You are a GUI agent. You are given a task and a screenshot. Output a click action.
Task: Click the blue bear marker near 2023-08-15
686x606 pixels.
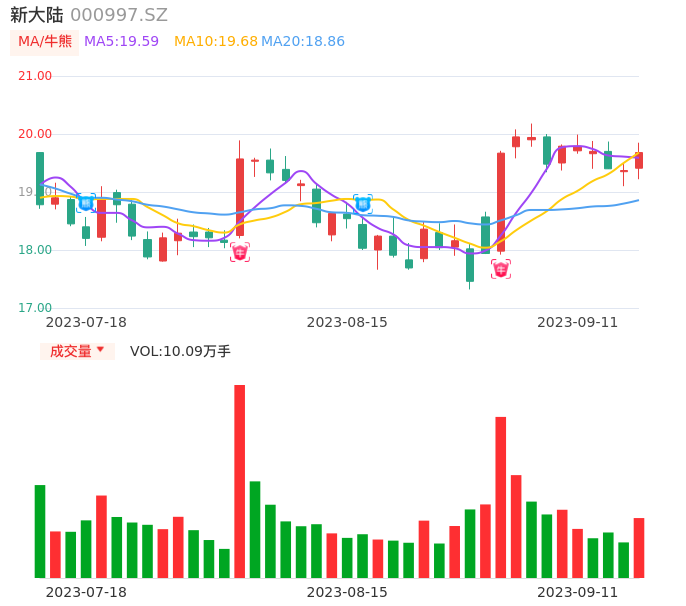click(363, 204)
